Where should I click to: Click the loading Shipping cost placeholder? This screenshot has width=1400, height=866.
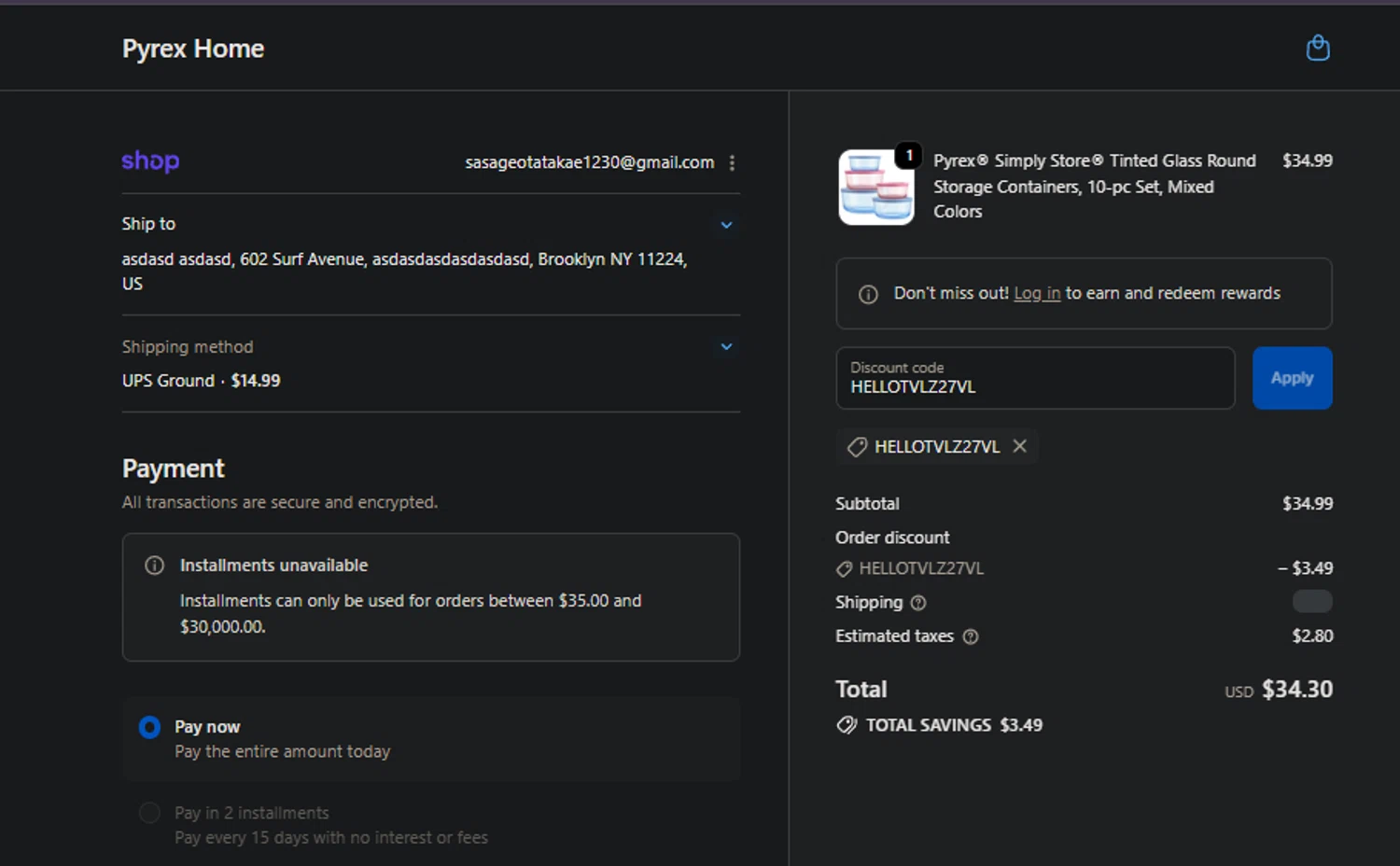click(x=1312, y=602)
